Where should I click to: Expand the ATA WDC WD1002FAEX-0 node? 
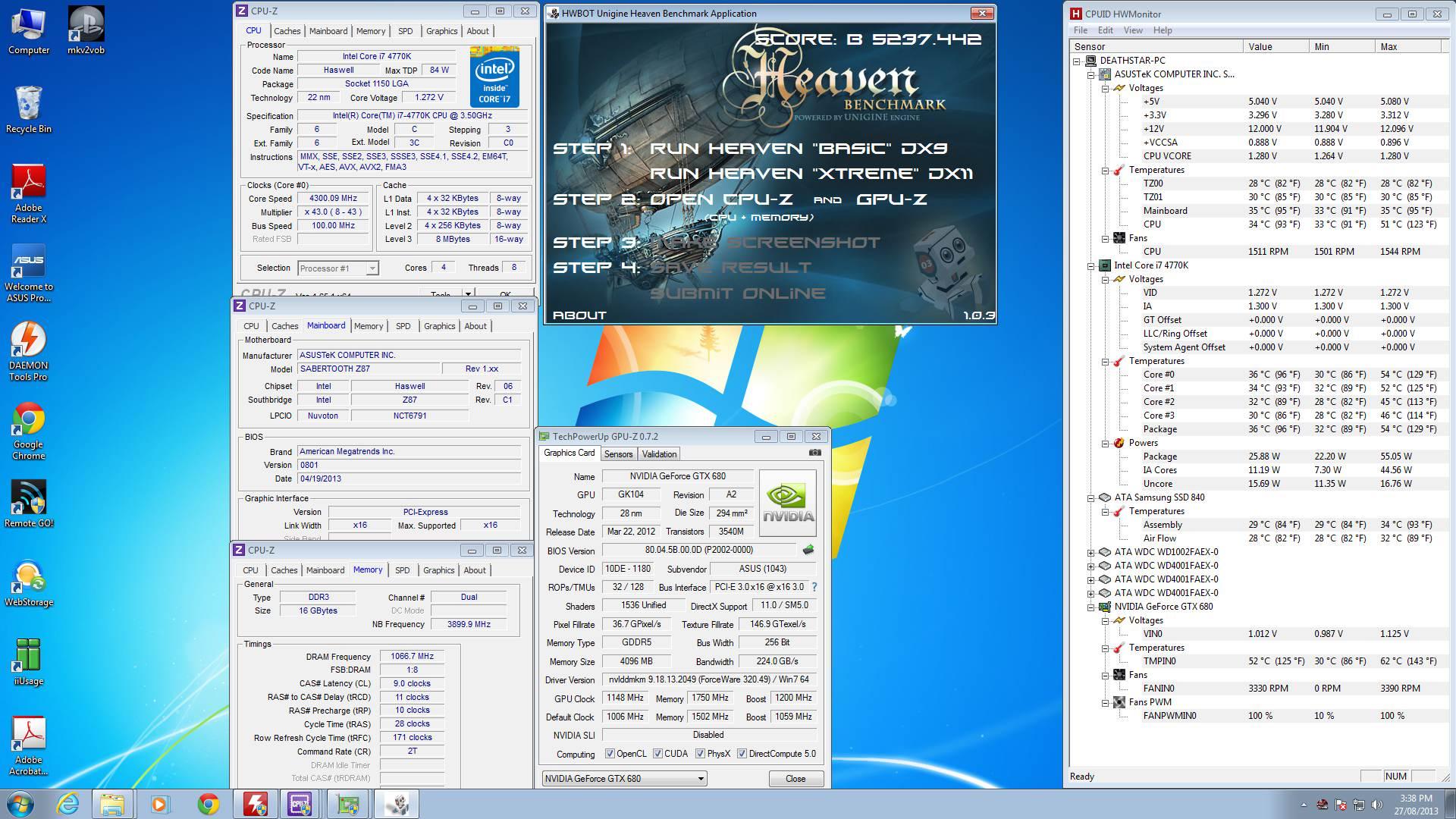pos(1091,552)
